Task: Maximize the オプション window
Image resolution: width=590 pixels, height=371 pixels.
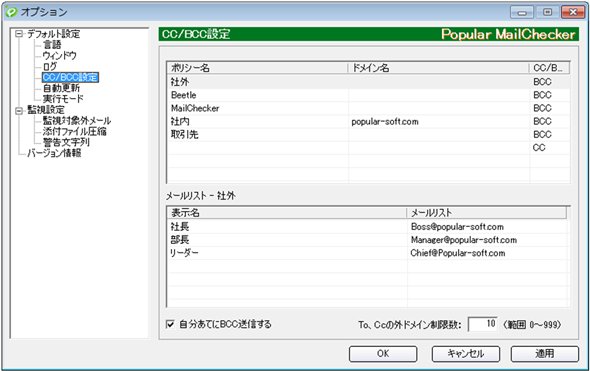Action: tap(547, 12)
